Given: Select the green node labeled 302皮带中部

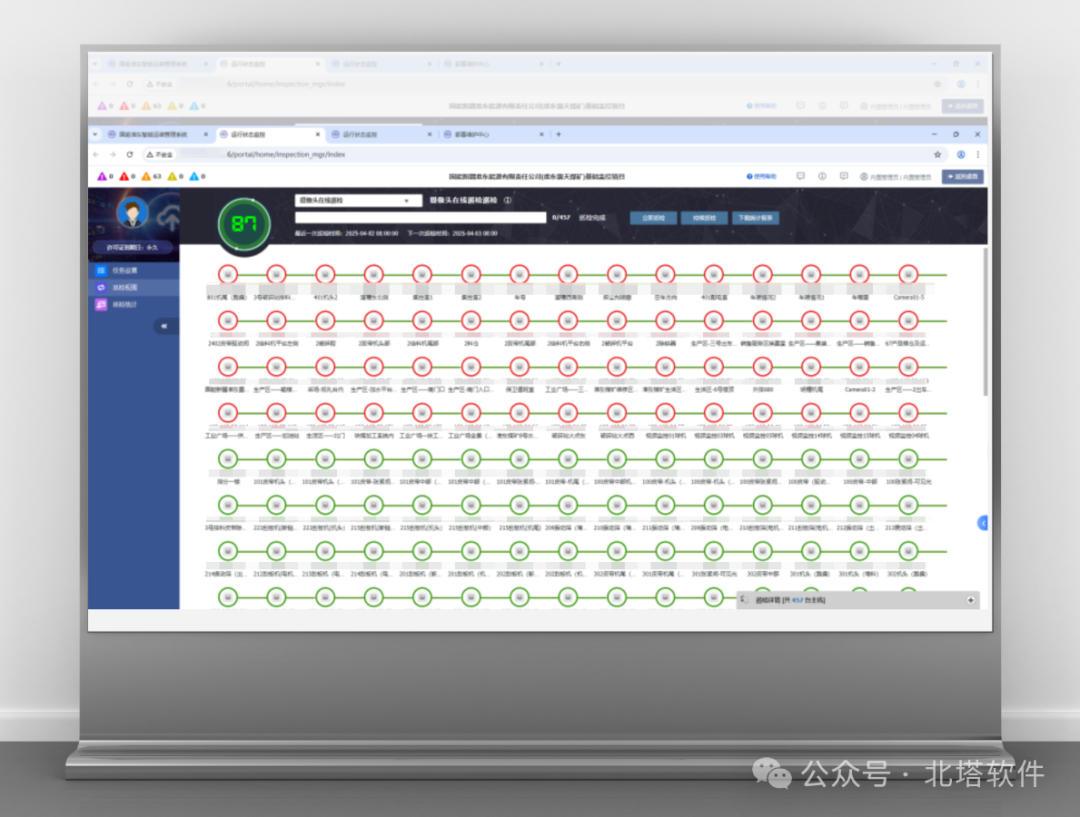Looking at the screenshot, I should pos(762,551).
